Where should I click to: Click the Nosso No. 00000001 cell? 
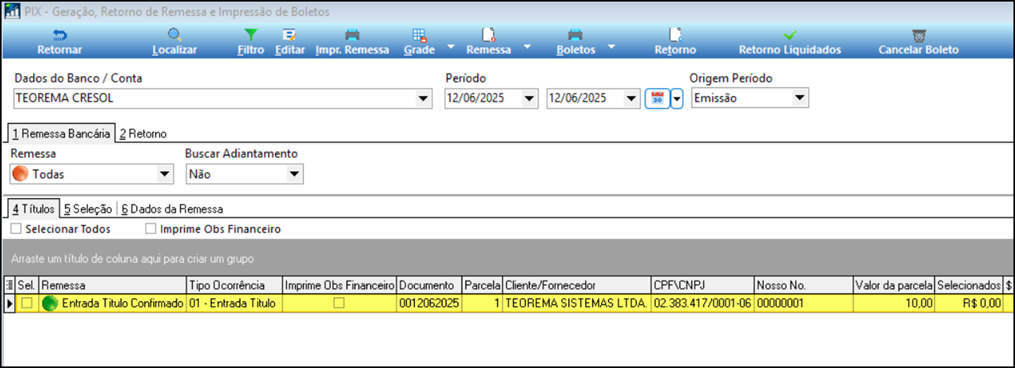803,303
